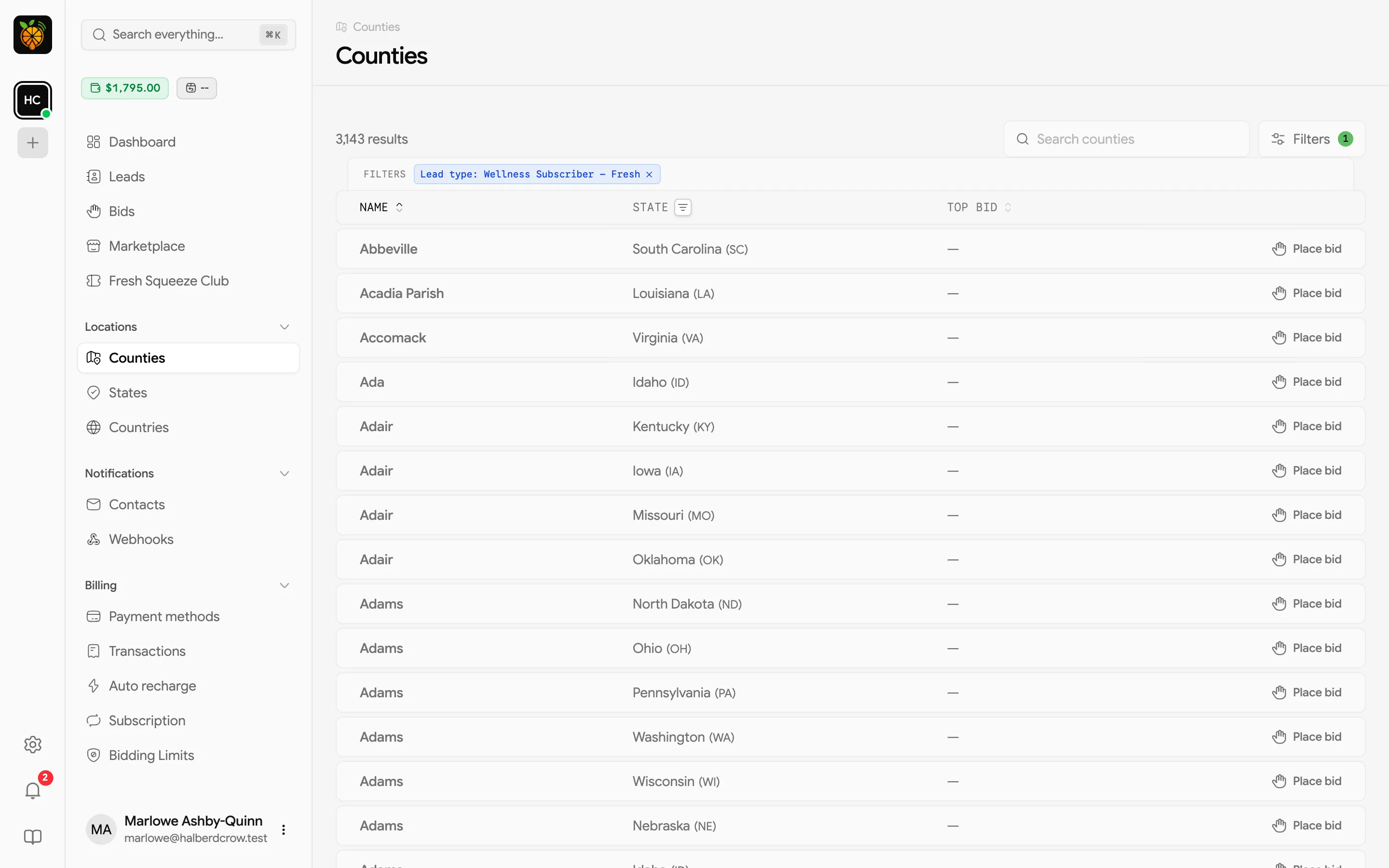1389x868 pixels.
Task: Place bid on Ada, Idaho
Action: tap(1307, 382)
